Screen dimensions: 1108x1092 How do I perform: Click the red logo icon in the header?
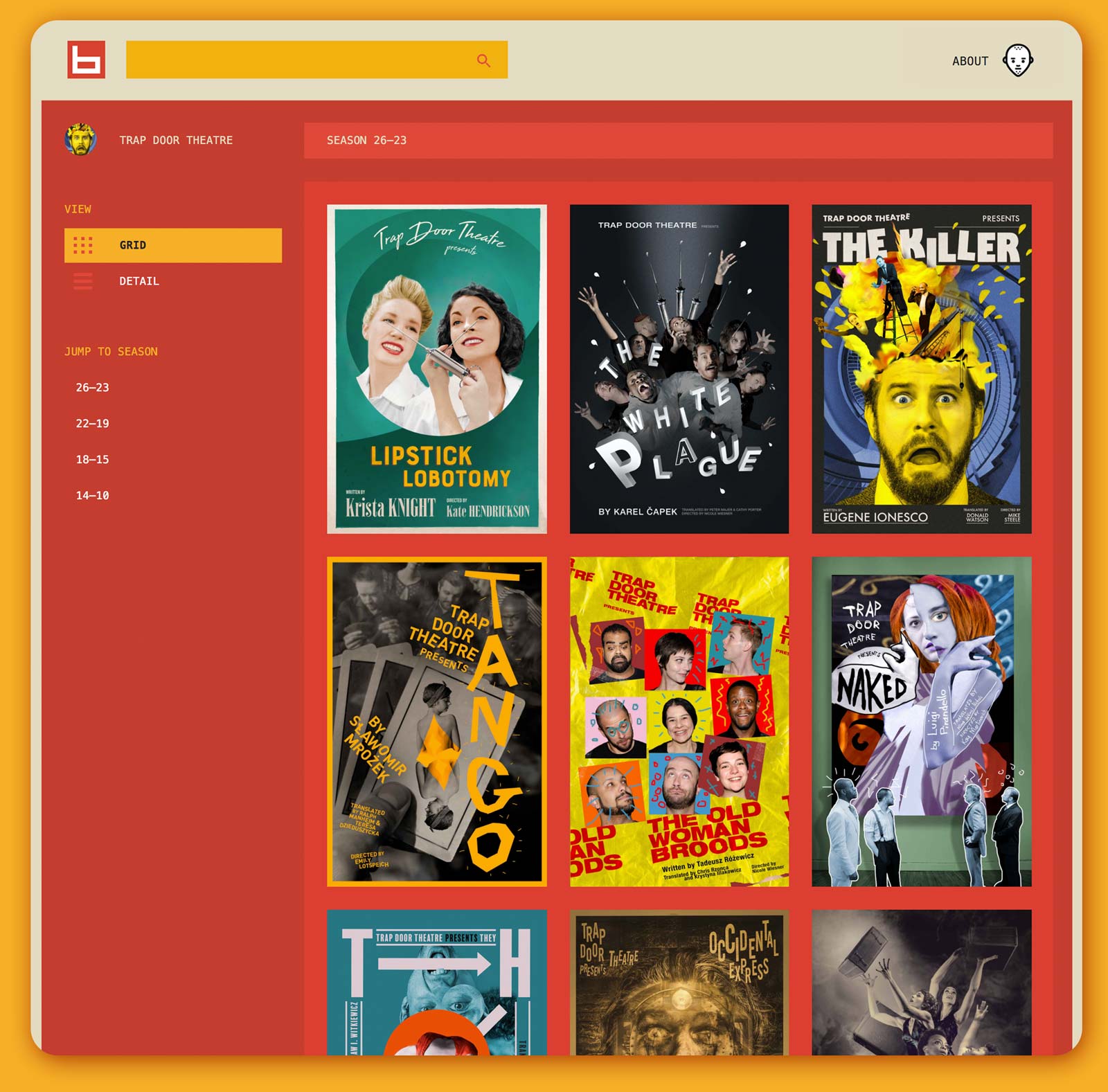(x=86, y=60)
